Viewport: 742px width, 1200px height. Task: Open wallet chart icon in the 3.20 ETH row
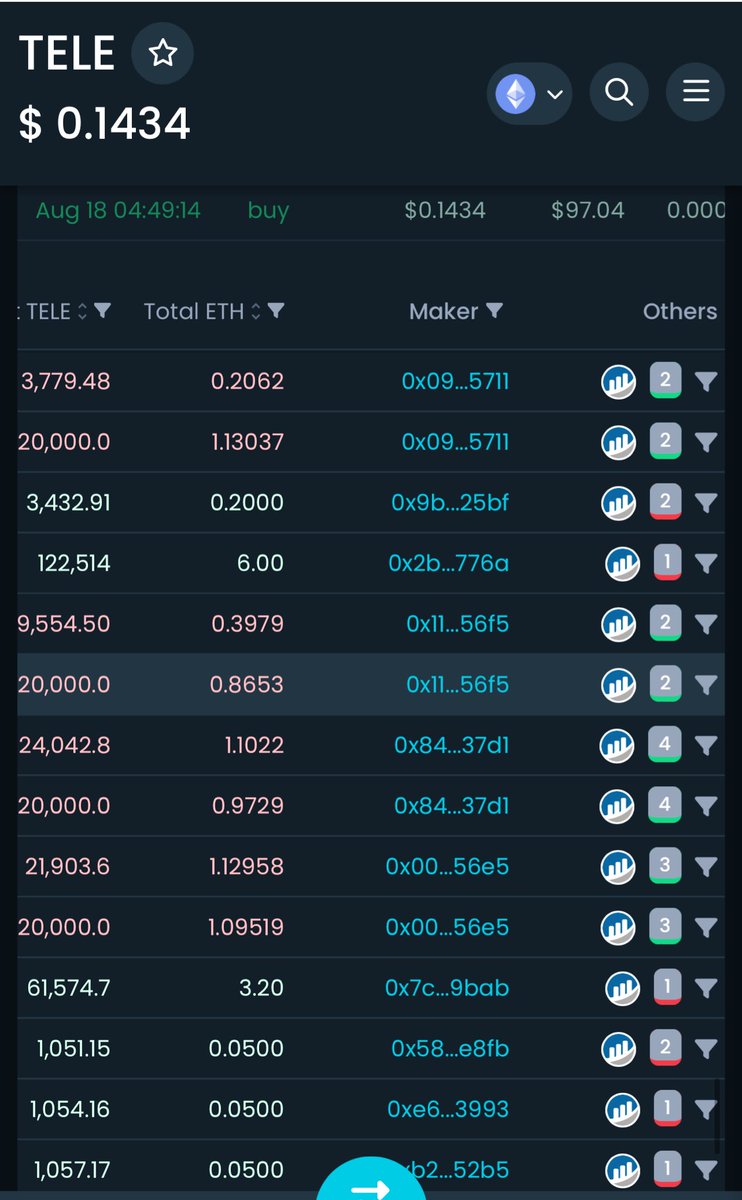coord(622,989)
